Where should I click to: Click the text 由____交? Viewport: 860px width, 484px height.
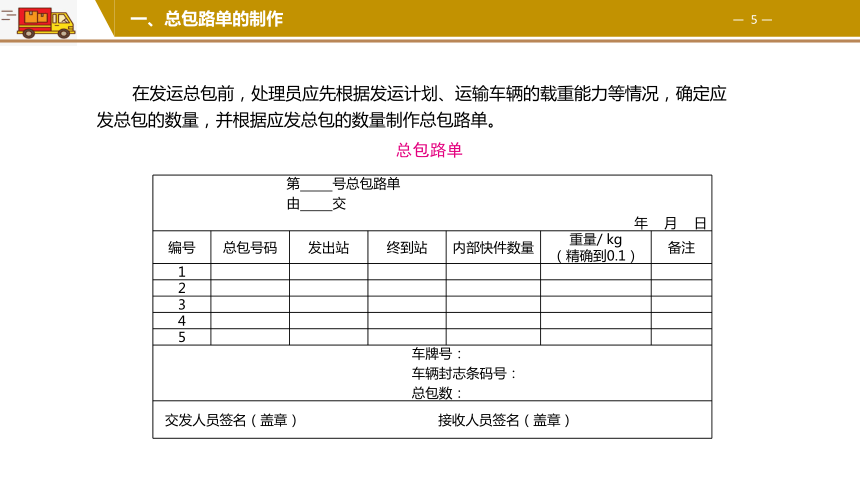point(316,204)
